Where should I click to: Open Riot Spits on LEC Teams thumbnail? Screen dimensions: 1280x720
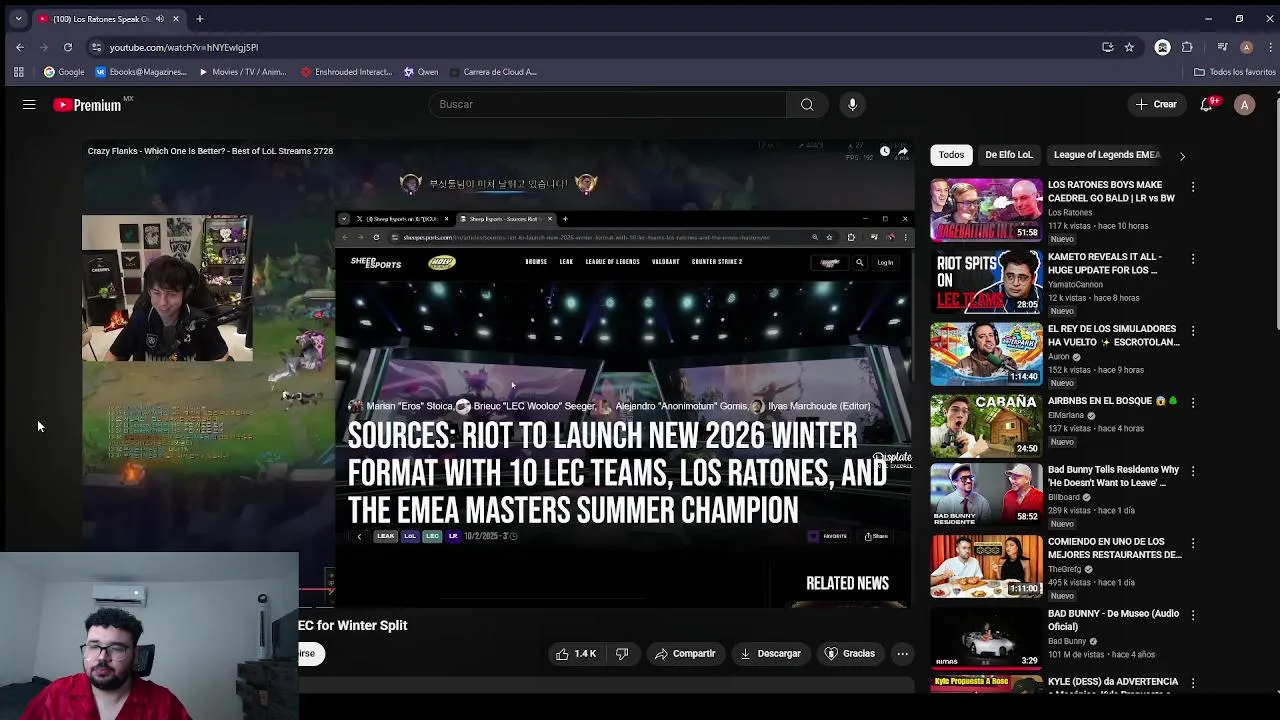[986, 282]
